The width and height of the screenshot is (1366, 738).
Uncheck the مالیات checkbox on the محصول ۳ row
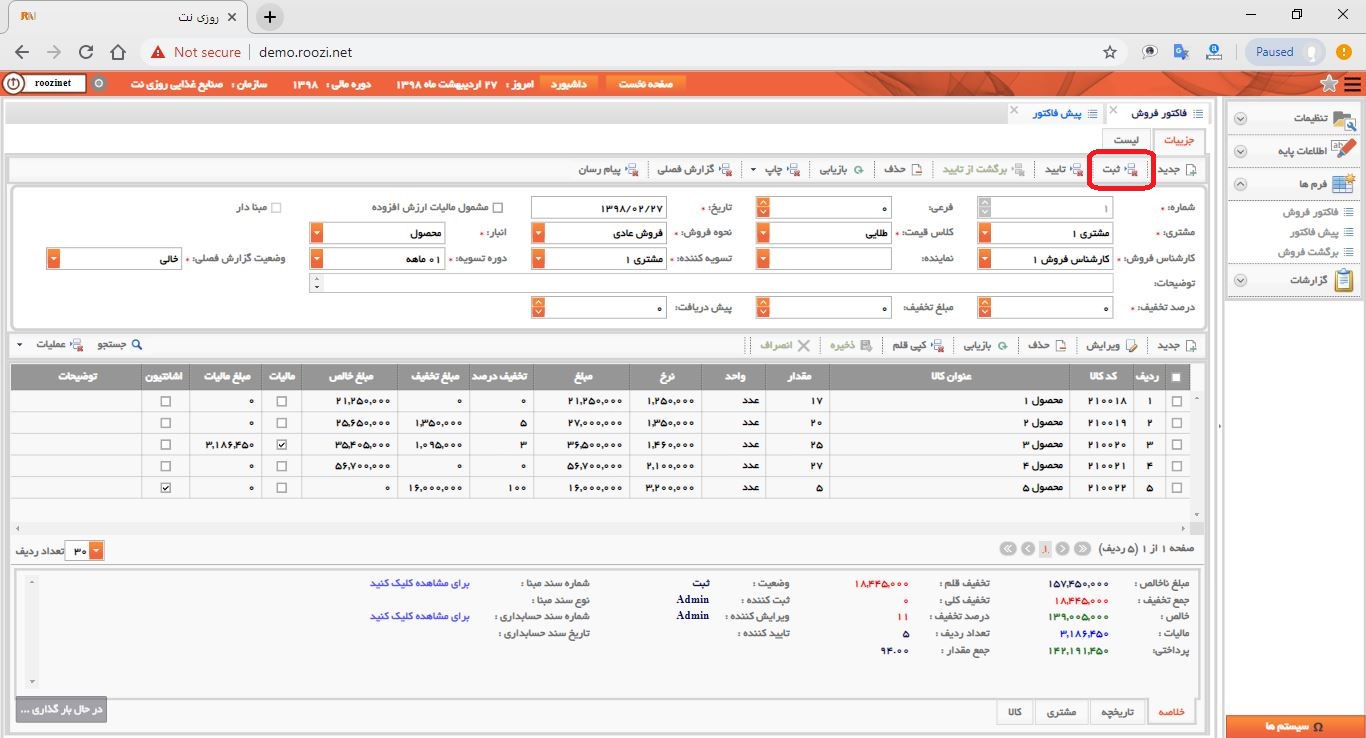point(281,444)
